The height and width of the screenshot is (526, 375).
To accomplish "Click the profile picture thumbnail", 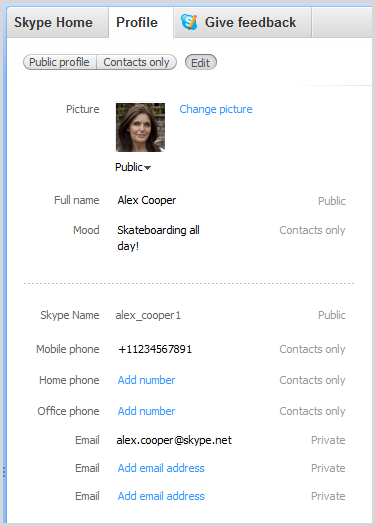I will (140, 127).
